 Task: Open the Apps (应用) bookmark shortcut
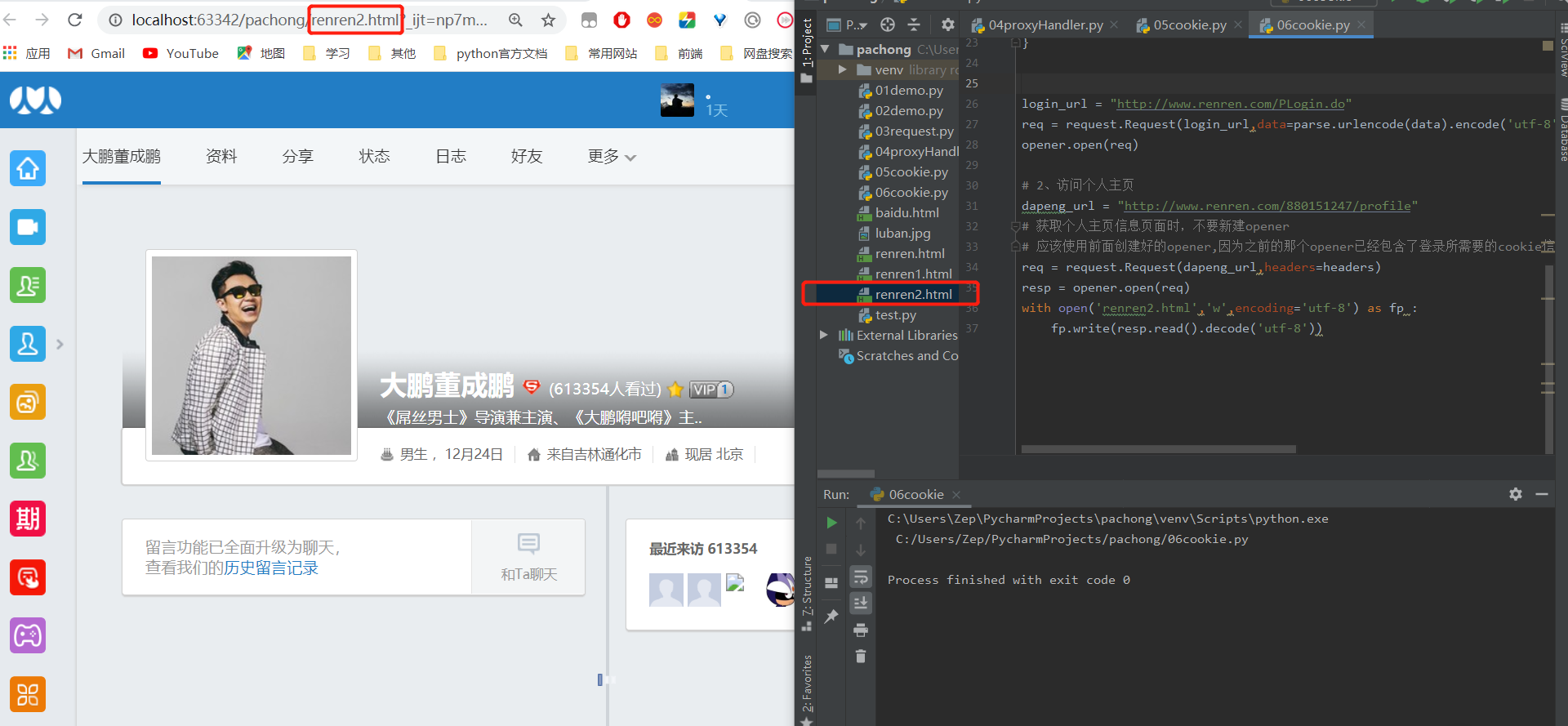click(x=27, y=53)
